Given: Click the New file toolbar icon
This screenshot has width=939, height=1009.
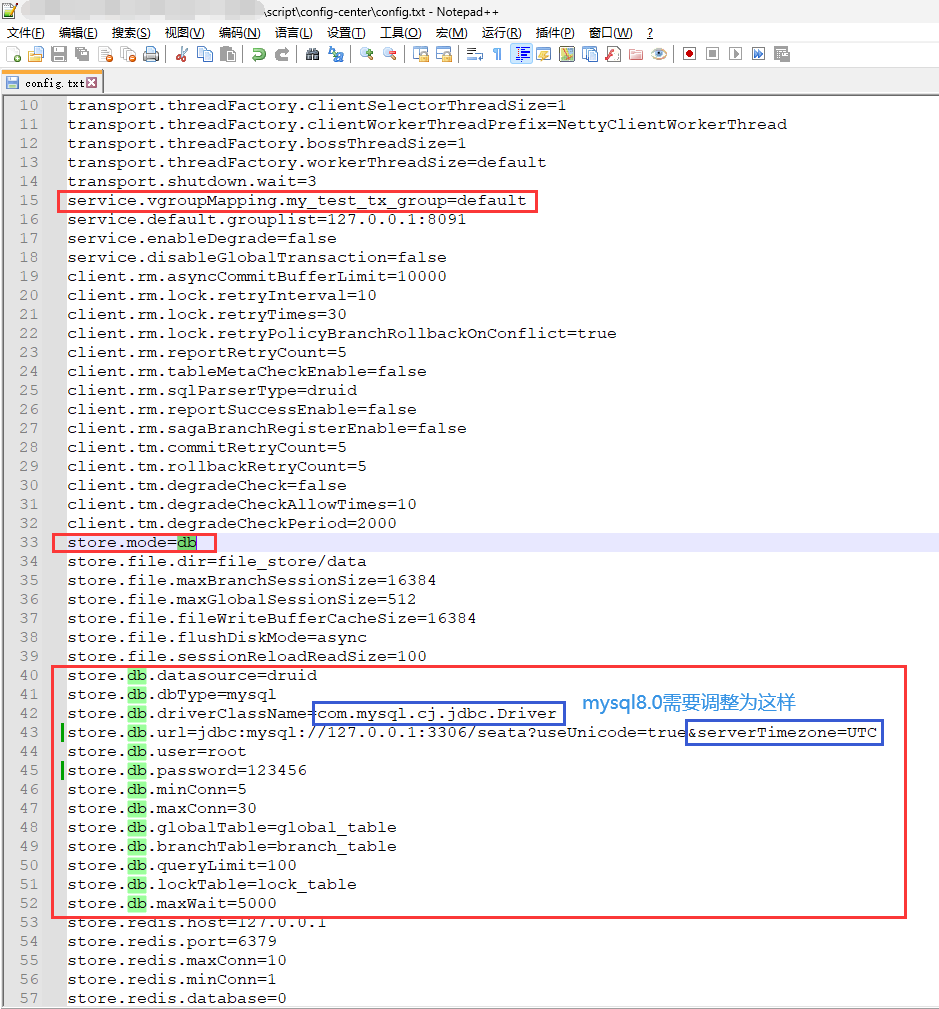Looking at the screenshot, I should (x=14, y=54).
